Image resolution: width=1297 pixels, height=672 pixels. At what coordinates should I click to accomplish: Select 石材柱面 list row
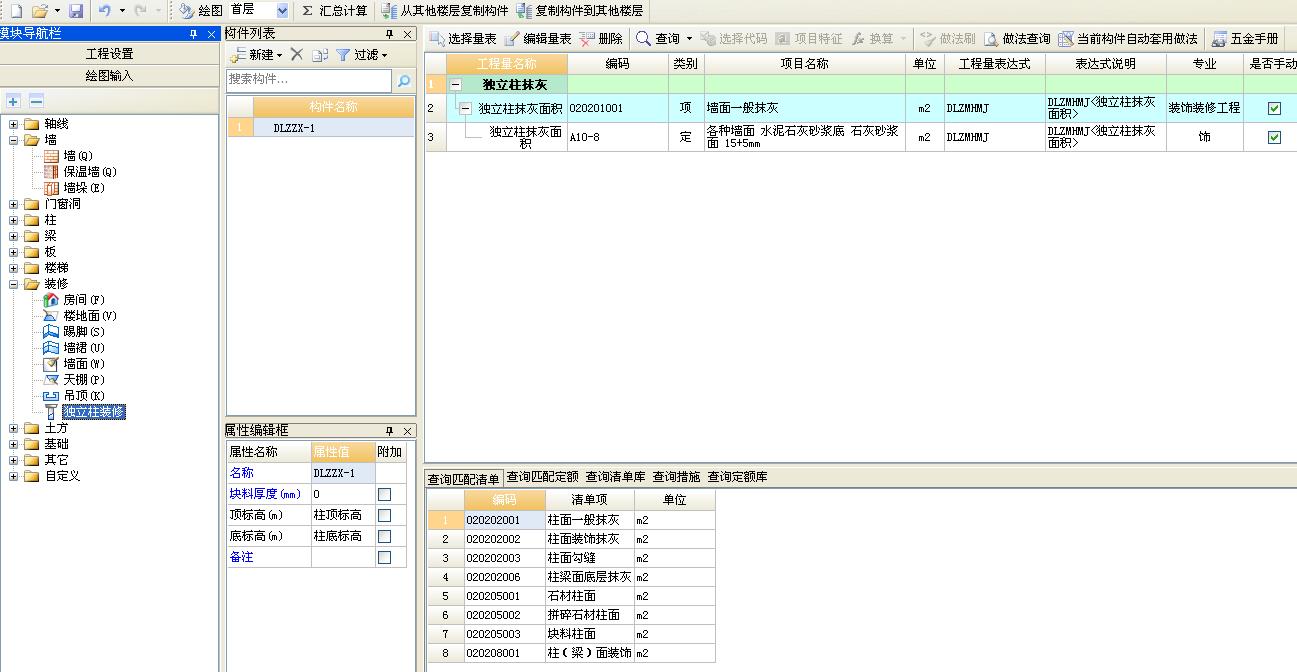(x=571, y=596)
